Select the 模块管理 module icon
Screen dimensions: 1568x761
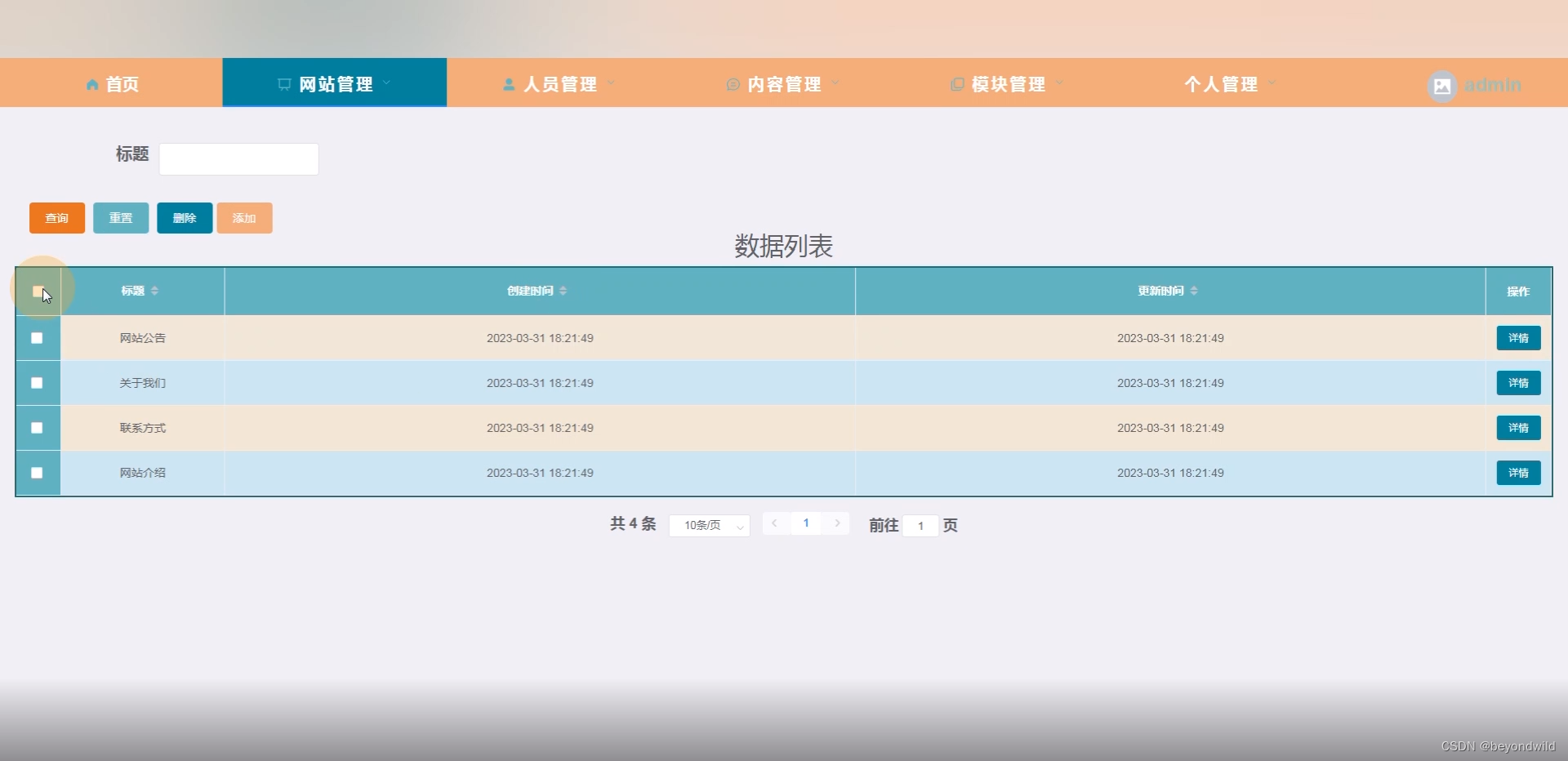click(x=955, y=83)
